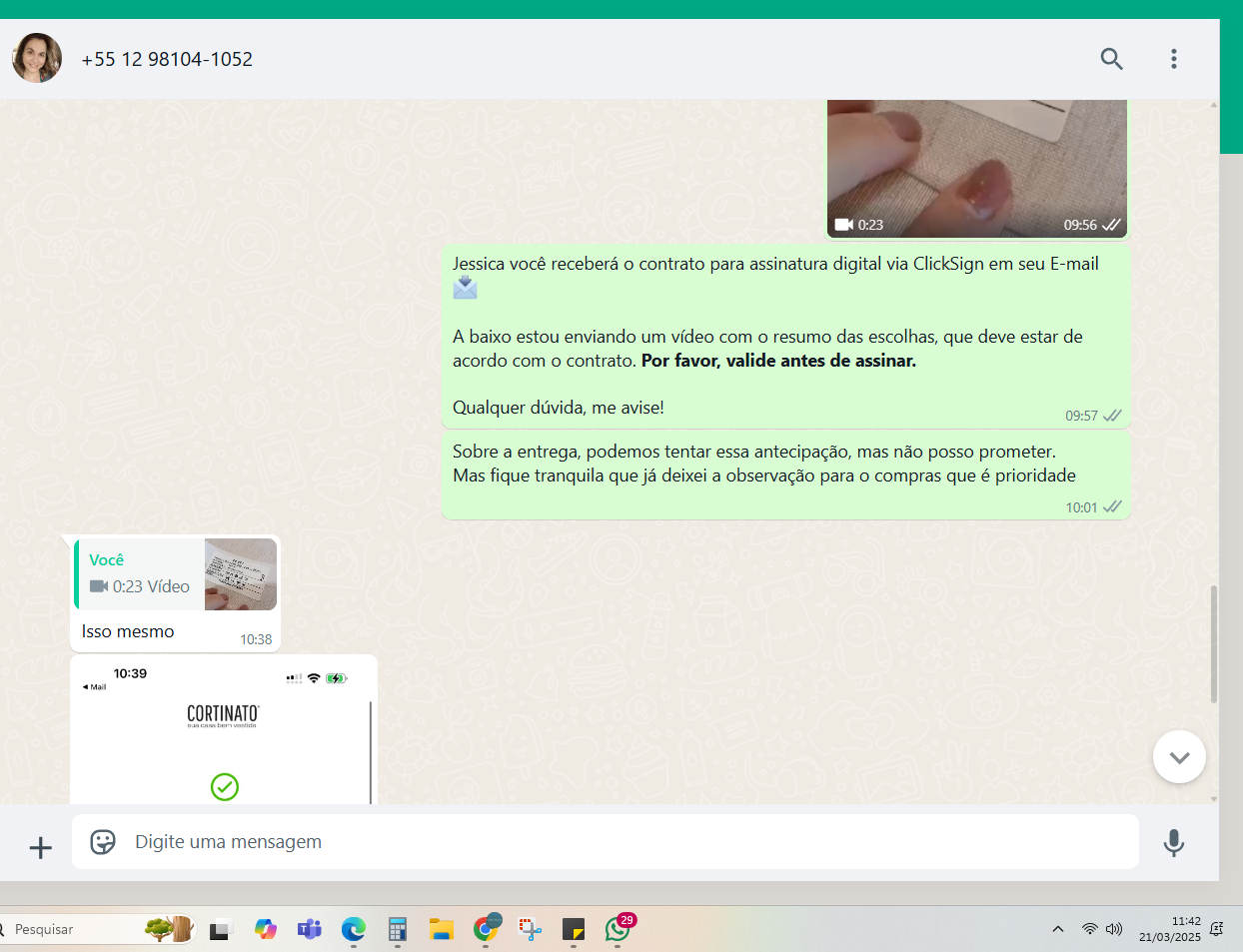Image resolution: width=1243 pixels, height=952 pixels.
Task: Click the tree illustration in taskbar search
Action: (169, 929)
